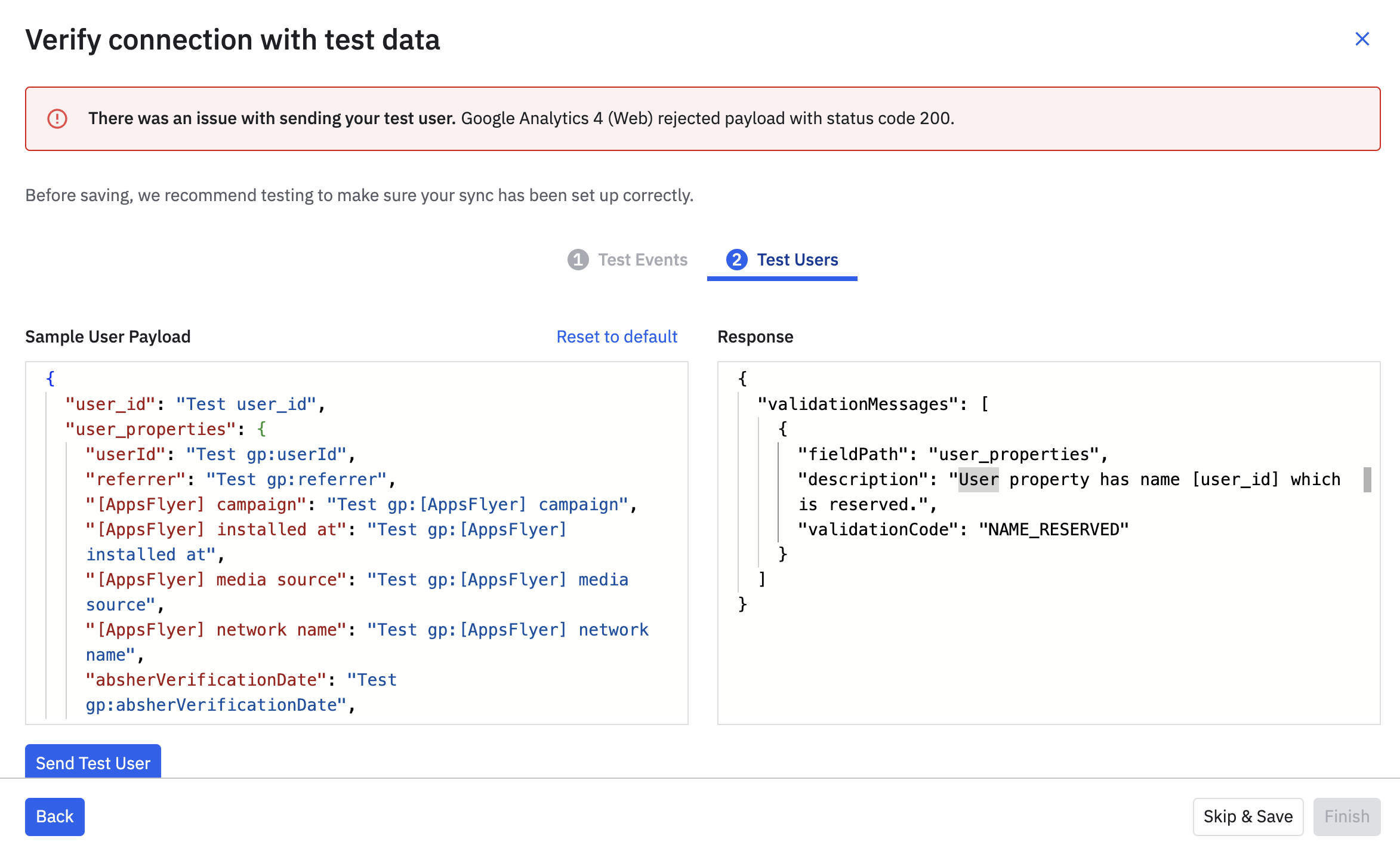Screen dimensions: 1400x845
Task: Click the step 1 number badge
Action: [578, 260]
